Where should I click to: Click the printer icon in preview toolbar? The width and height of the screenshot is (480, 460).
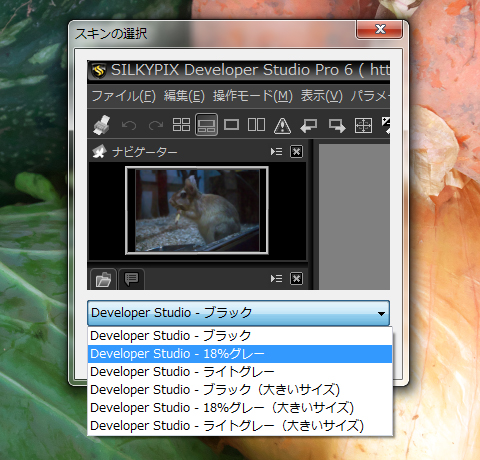coord(101,125)
